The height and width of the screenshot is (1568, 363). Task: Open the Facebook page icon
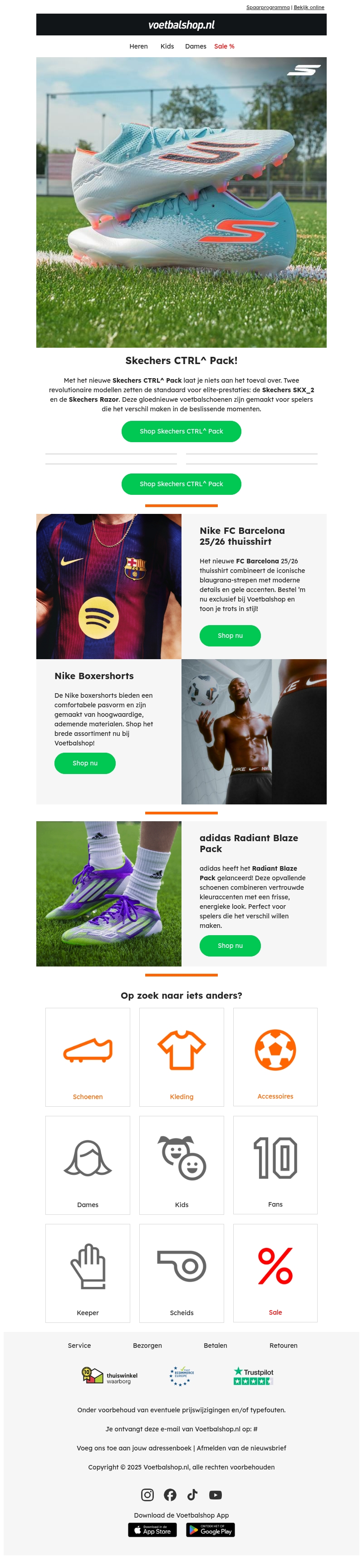pos(170,1494)
